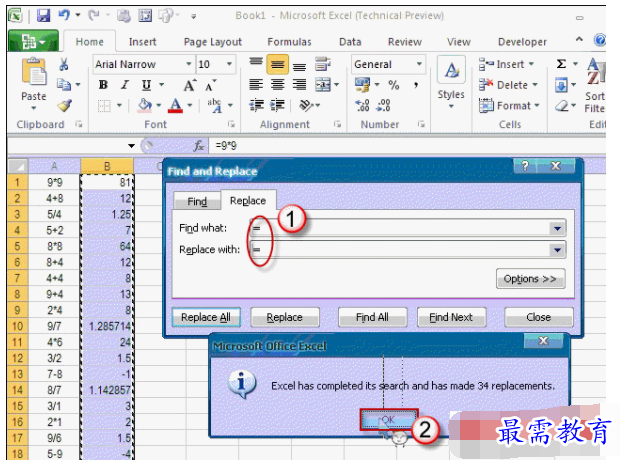Click the AutoSum sigma icon
Image resolution: width=620 pixels, height=463 pixels.
tap(561, 64)
